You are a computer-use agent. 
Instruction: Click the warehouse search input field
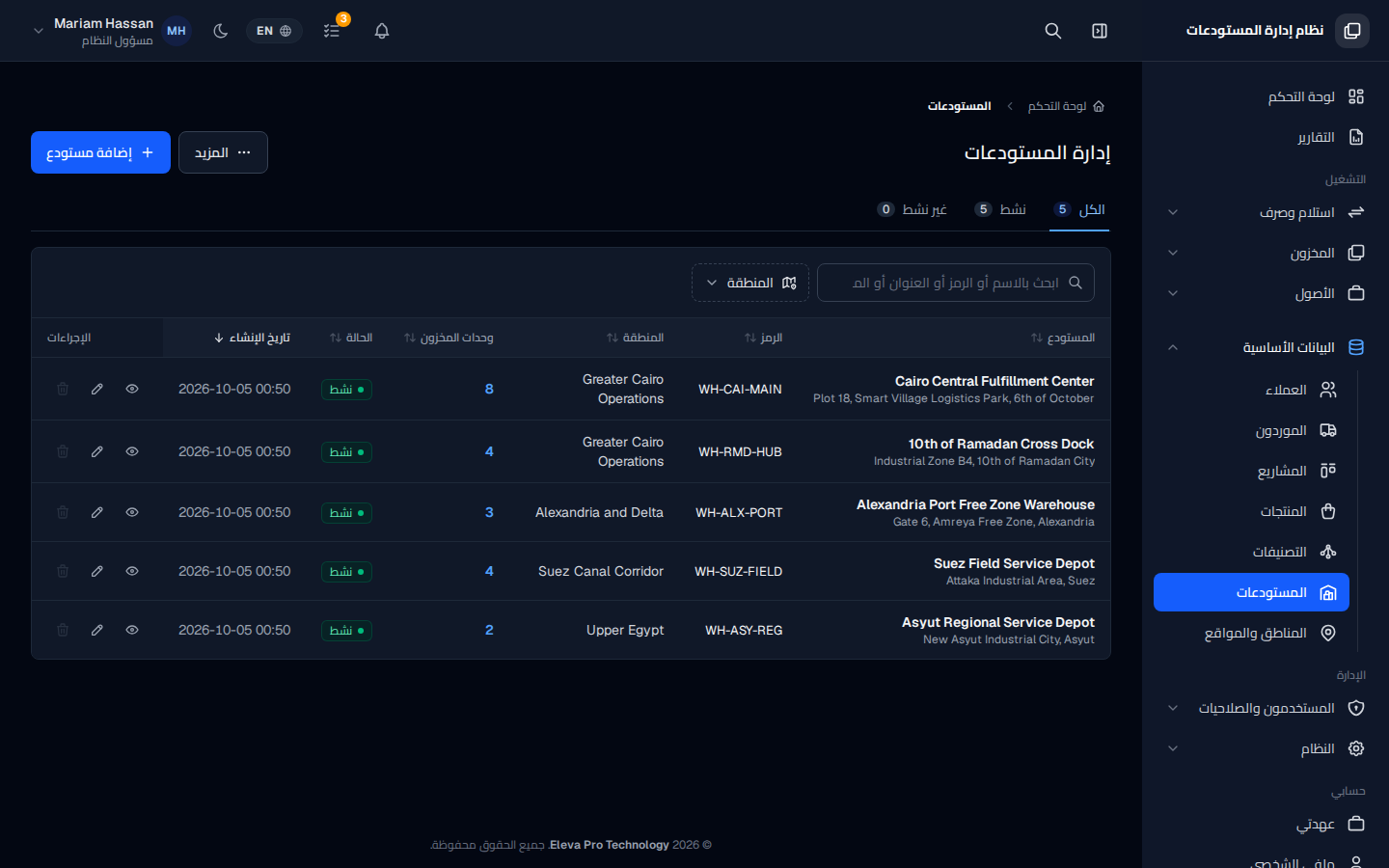[x=956, y=283]
